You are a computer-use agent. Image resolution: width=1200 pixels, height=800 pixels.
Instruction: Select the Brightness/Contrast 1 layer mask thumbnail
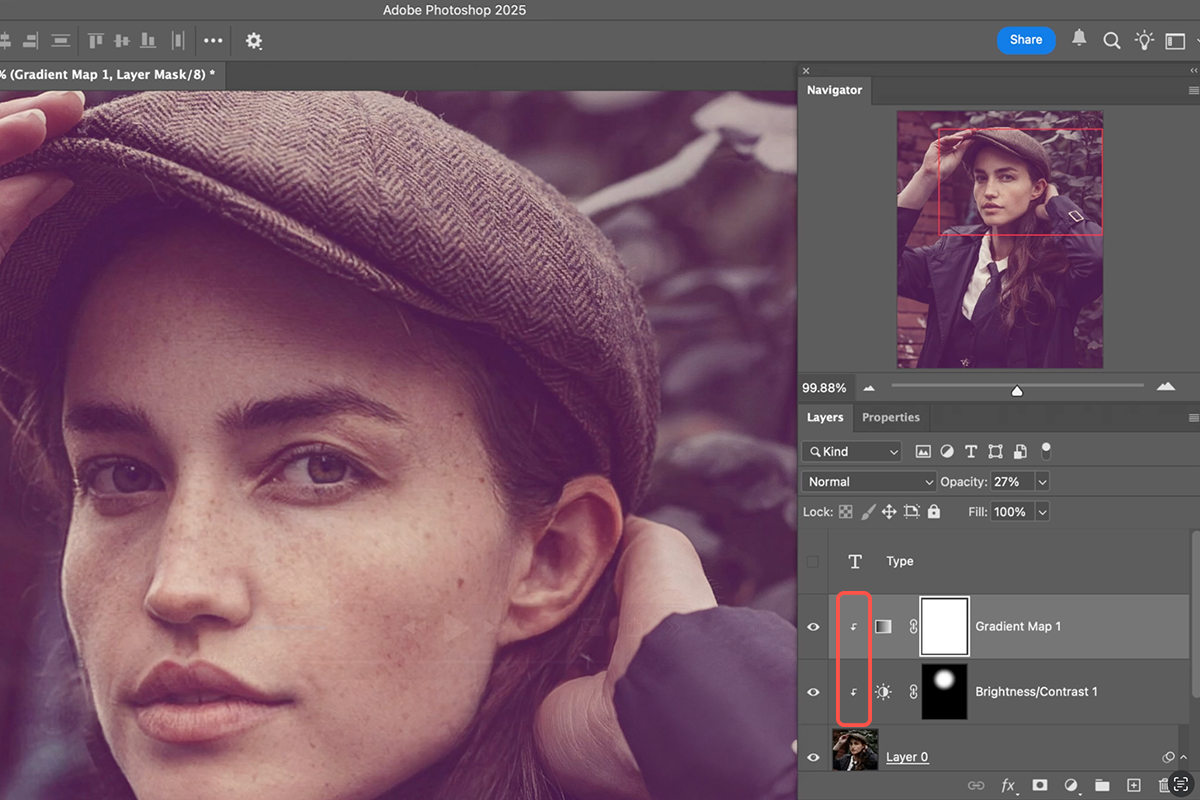(x=944, y=692)
